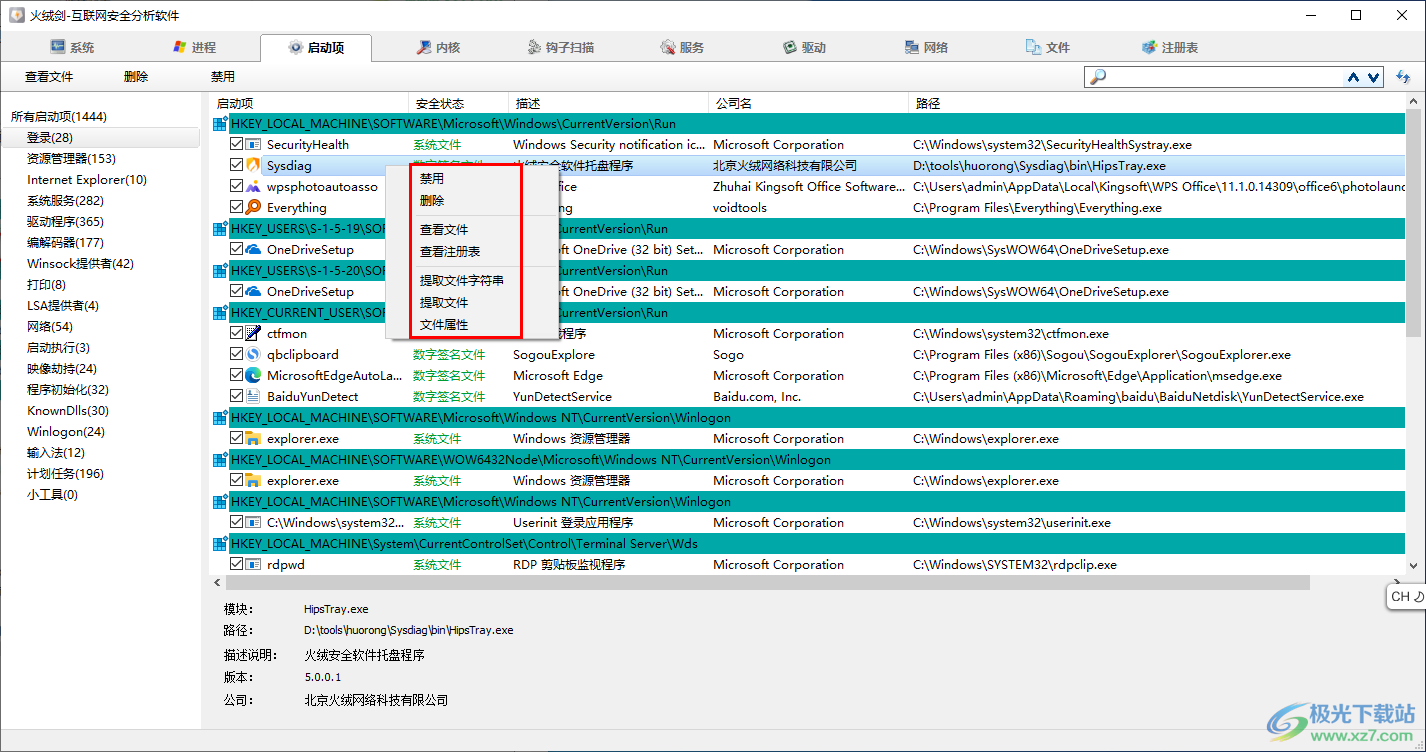Click the wpsphotoautoasso app icon
This screenshot has height=752, width=1426.
click(x=253, y=186)
